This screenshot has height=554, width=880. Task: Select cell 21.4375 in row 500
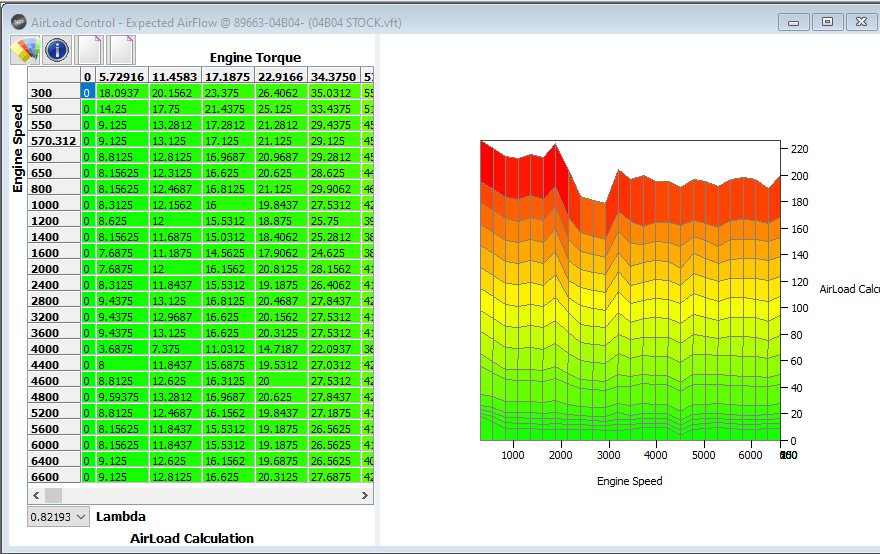[x=228, y=109]
